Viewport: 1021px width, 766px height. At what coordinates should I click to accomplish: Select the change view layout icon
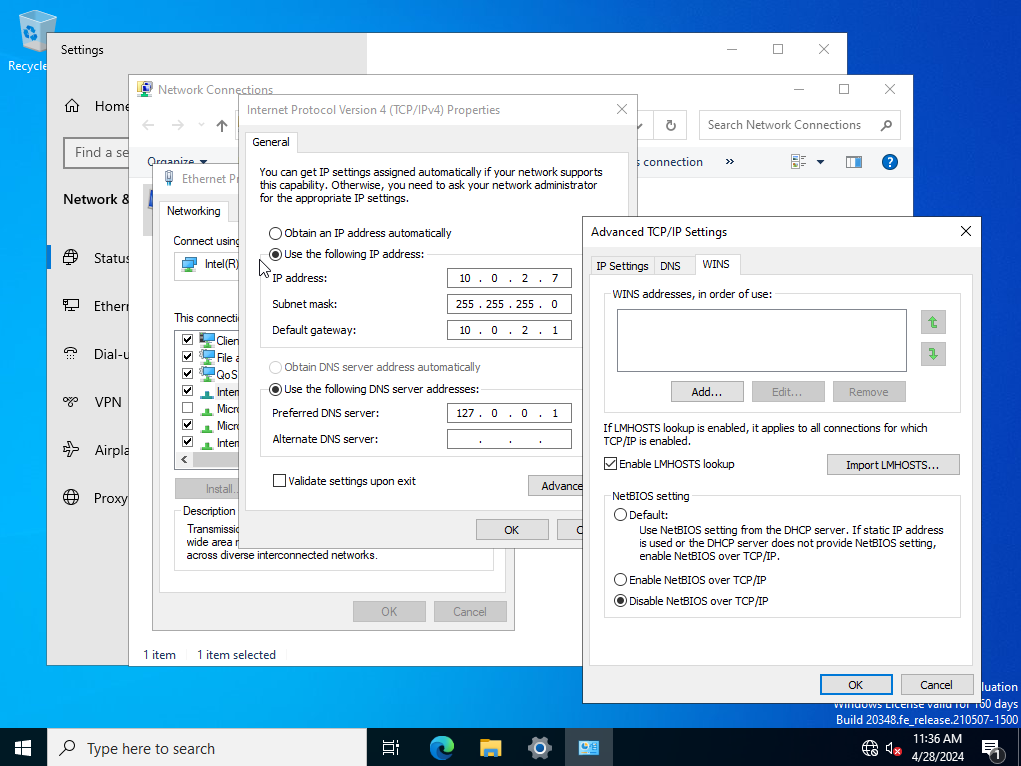(797, 161)
